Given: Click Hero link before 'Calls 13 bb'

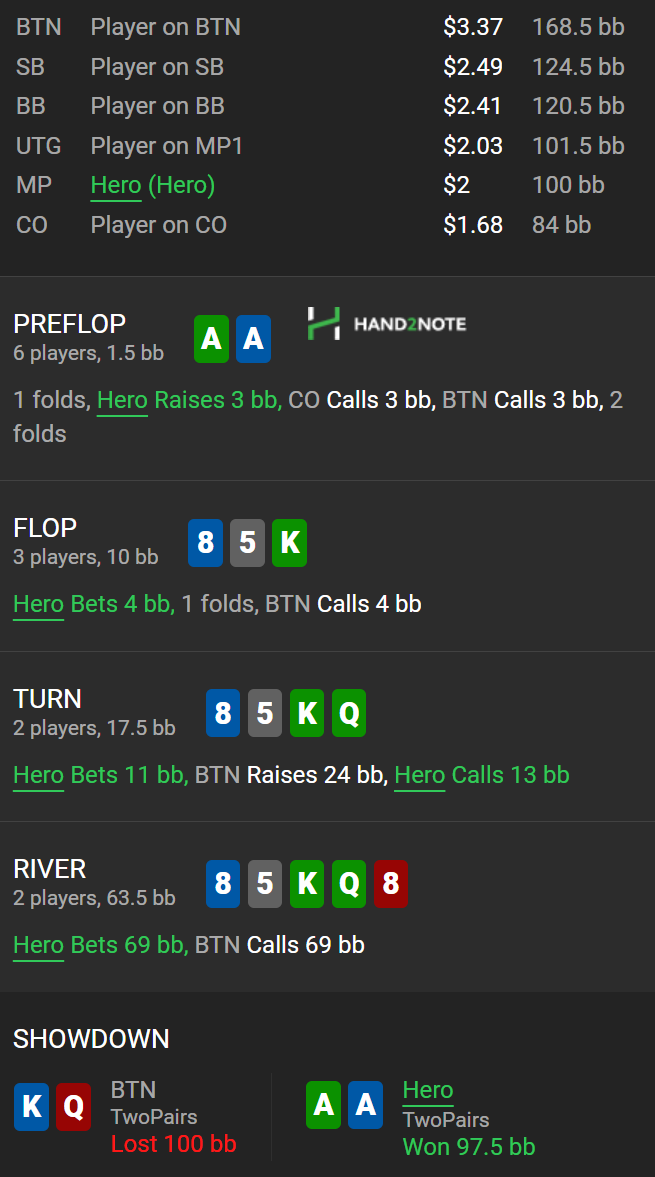Looking at the screenshot, I should [419, 775].
